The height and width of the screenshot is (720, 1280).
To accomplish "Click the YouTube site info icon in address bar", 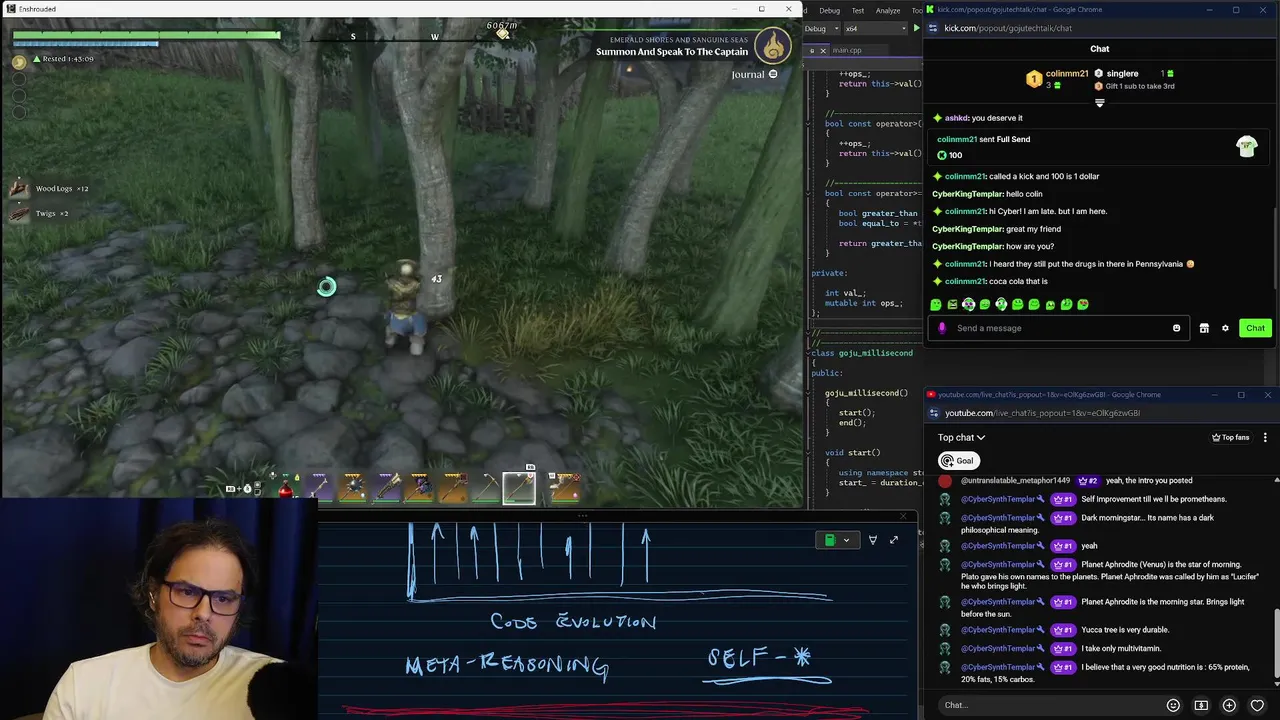I will coord(934,413).
